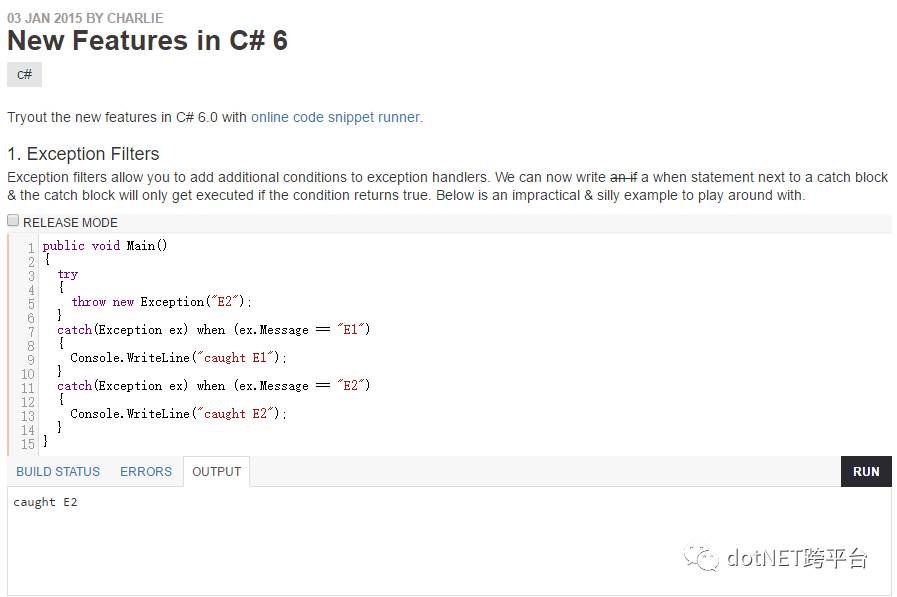Switch to the BUILD STATUS tab
This screenshot has width=897, height=597.
(58, 472)
